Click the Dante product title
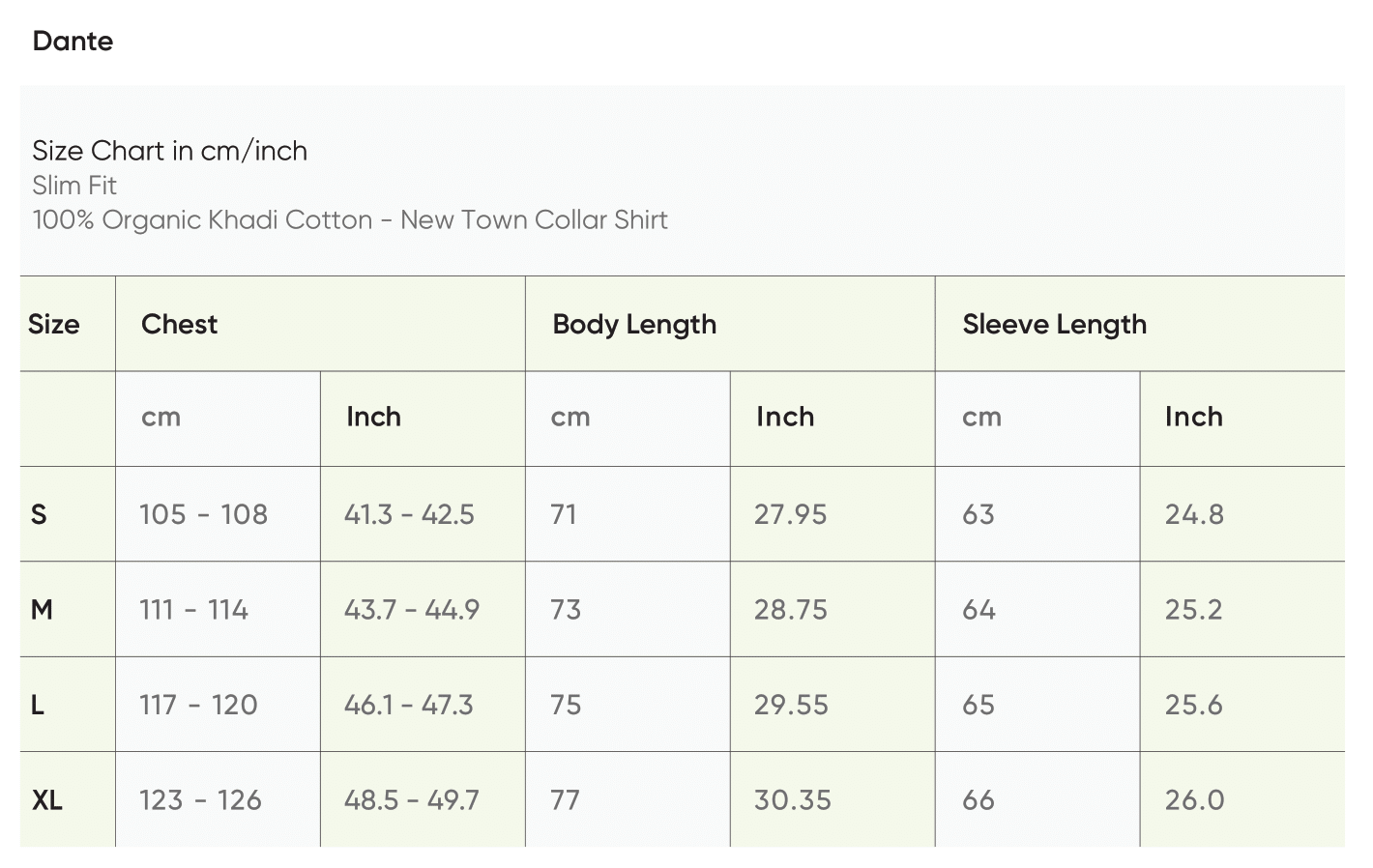1373x868 pixels. click(x=73, y=41)
